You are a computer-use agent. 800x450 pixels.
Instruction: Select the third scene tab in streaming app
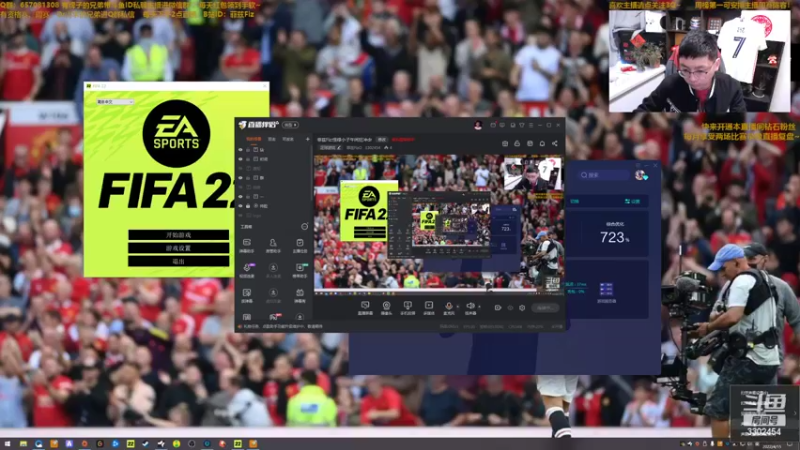[288, 139]
